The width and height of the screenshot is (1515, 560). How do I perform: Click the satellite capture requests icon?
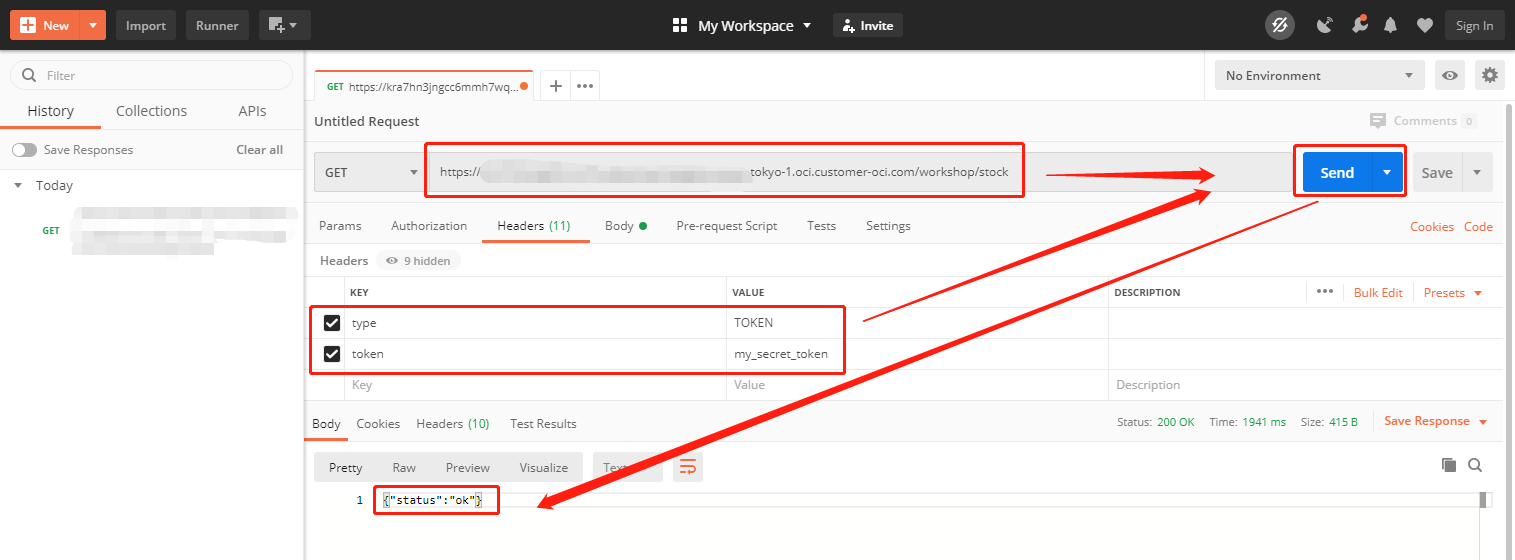tap(1325, 26)
